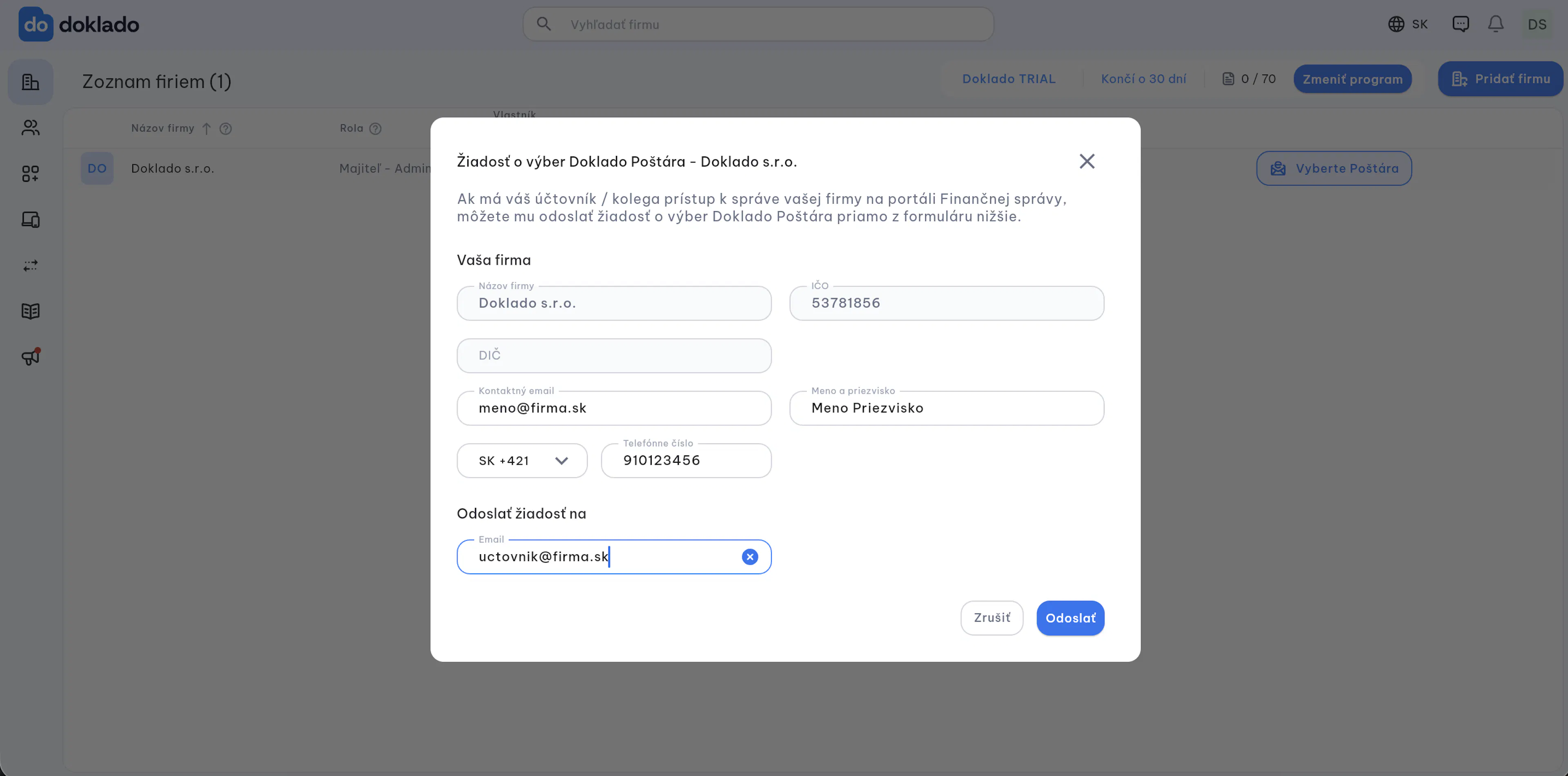Click the Názov firmy input field
Viewport: 1568px width, 776px height.
coord(614,303)
